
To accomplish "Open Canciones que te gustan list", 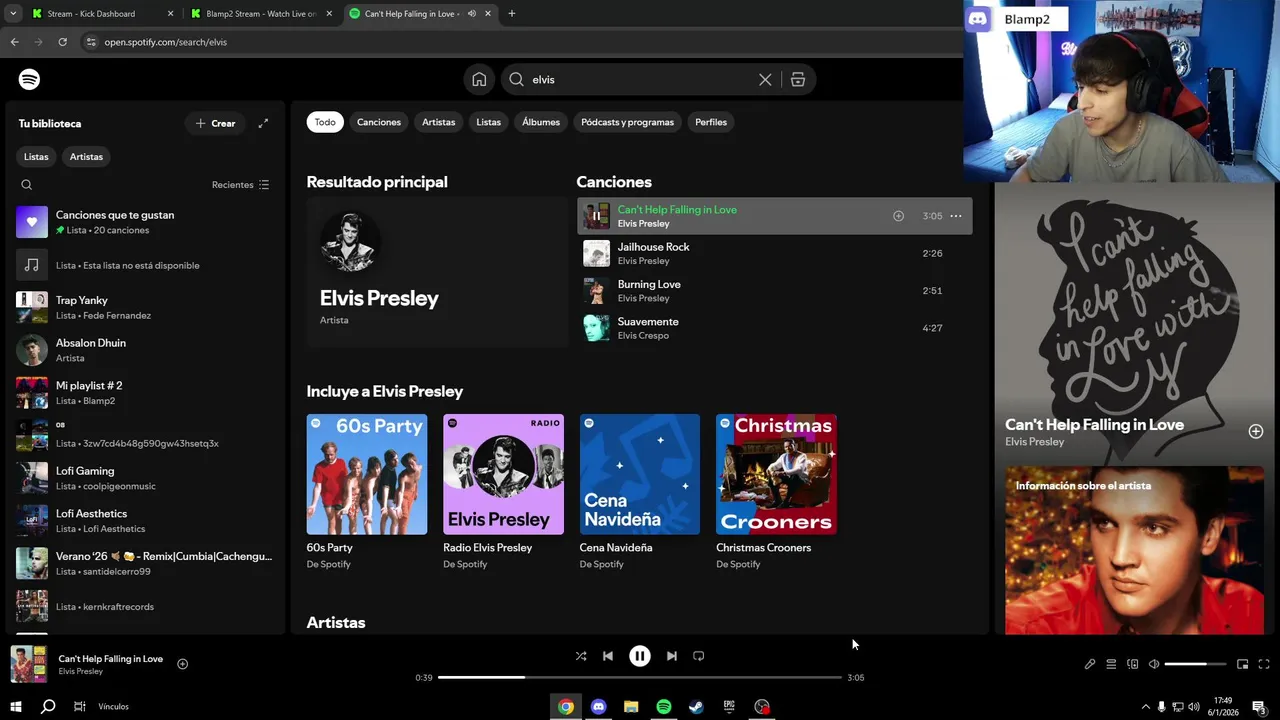I will 145,222.
